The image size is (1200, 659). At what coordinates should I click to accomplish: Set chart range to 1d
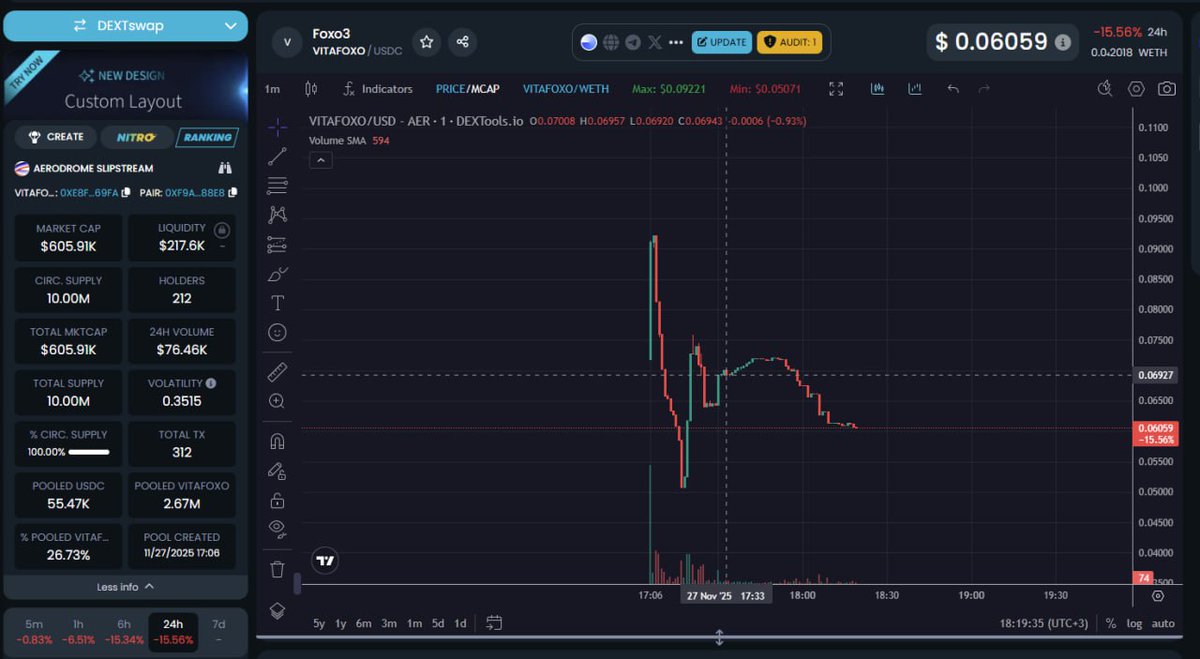(460, 623)
